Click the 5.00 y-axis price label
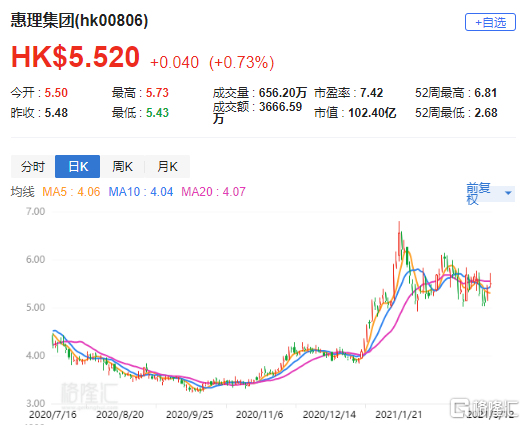Screen dimensions: 525x425 click(x=35, y=307)
